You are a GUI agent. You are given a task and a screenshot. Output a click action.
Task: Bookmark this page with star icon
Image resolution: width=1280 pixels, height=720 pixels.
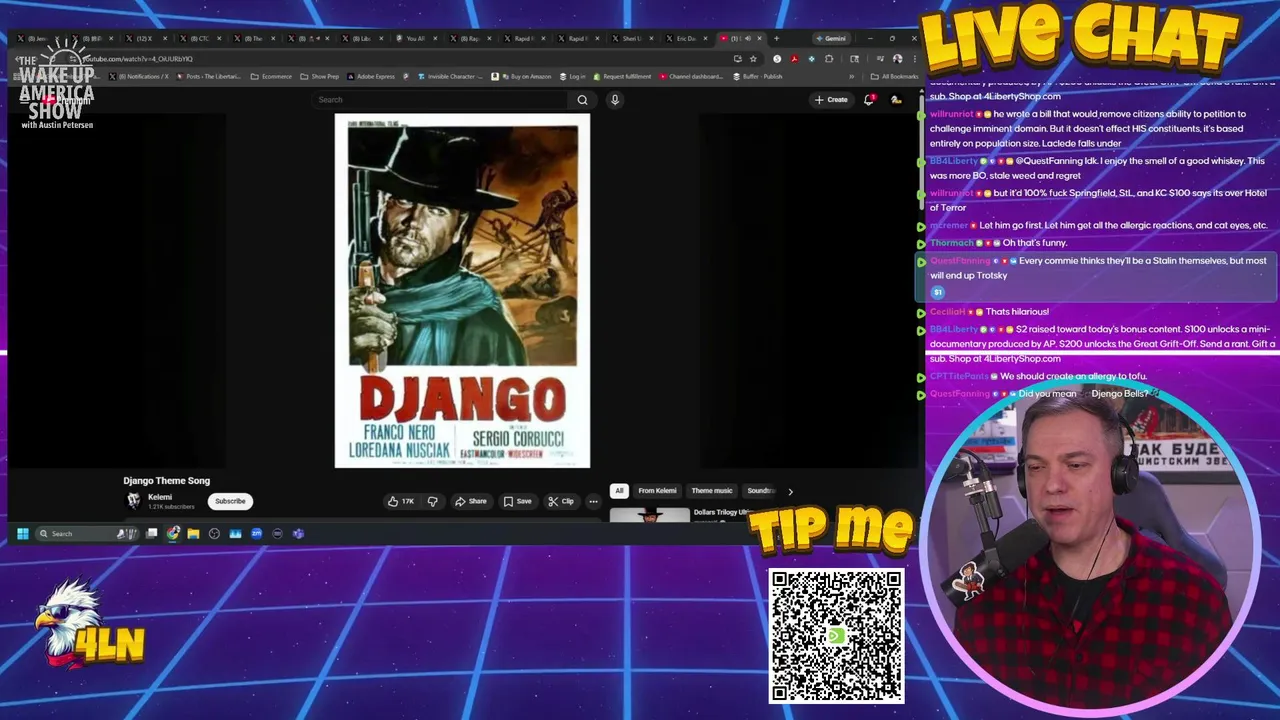tap(753, 59)
